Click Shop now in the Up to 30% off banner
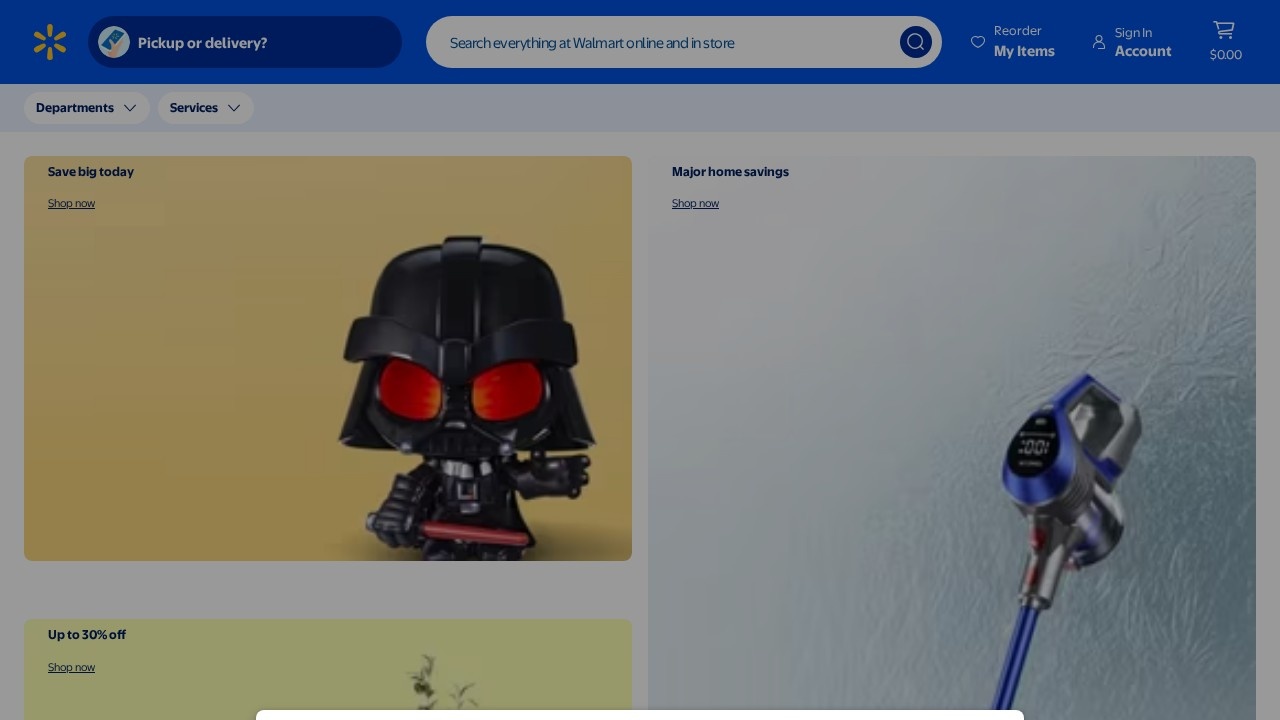The image size is (1280, 720). coord(71,667)
